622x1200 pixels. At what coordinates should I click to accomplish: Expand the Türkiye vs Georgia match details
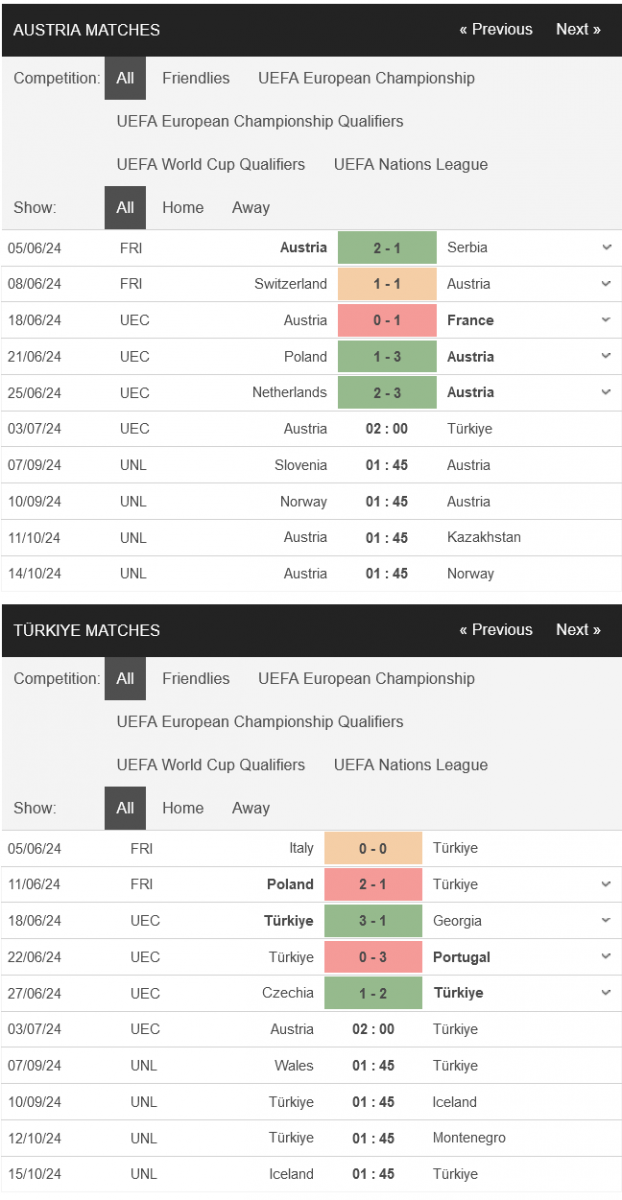pos(606,921)
